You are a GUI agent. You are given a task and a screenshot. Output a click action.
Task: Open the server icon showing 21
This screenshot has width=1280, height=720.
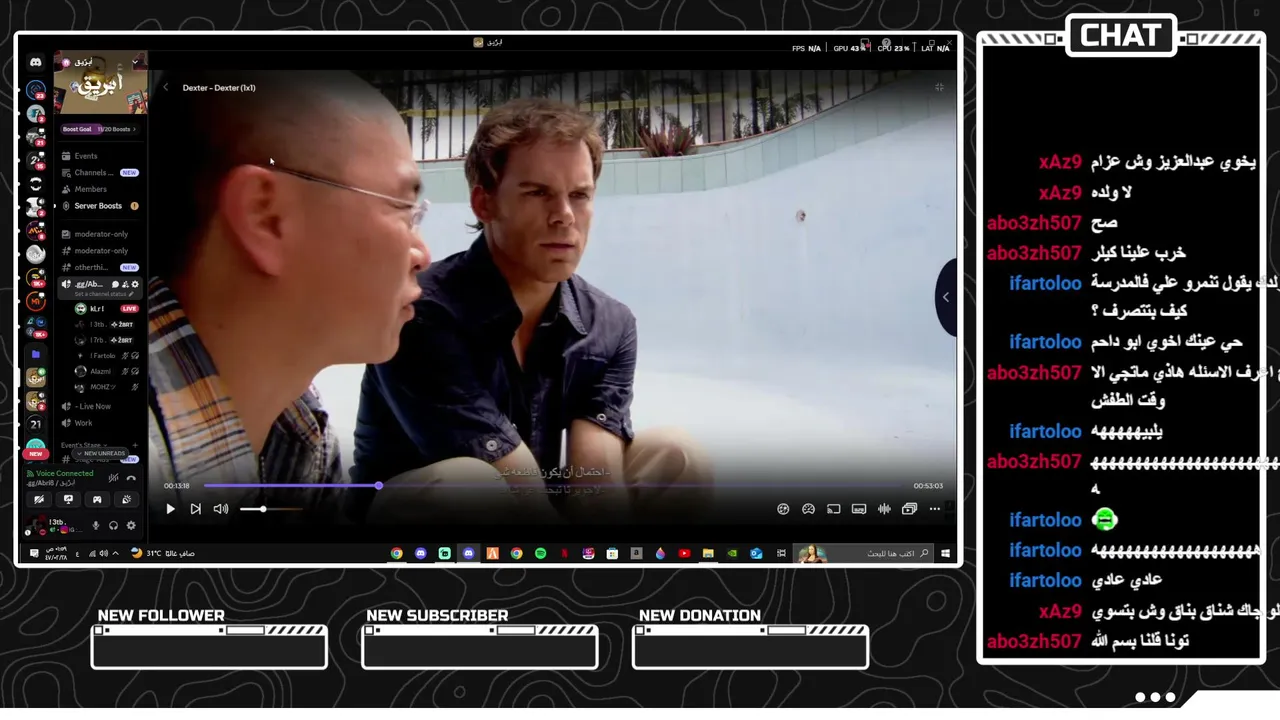click(x=36, y=425)
